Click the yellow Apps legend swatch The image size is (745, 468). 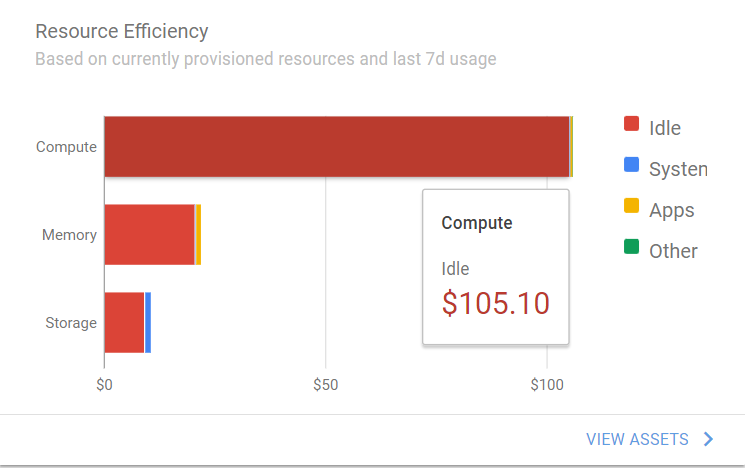(631, 206)
